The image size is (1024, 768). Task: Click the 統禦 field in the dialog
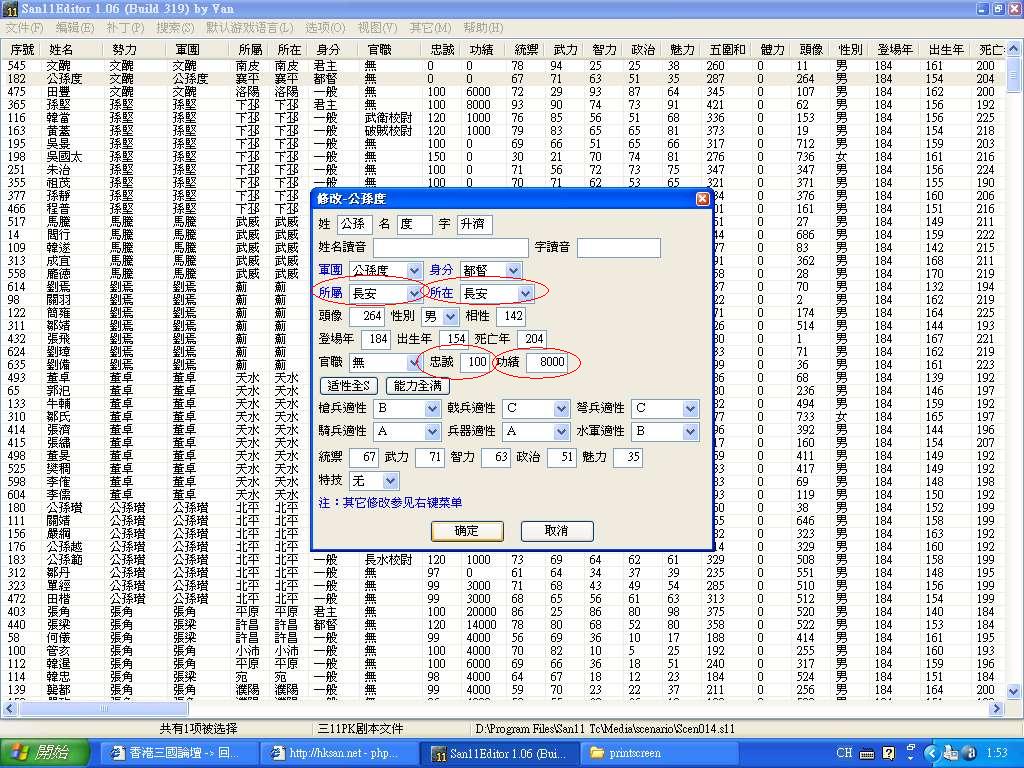(364, 457)
